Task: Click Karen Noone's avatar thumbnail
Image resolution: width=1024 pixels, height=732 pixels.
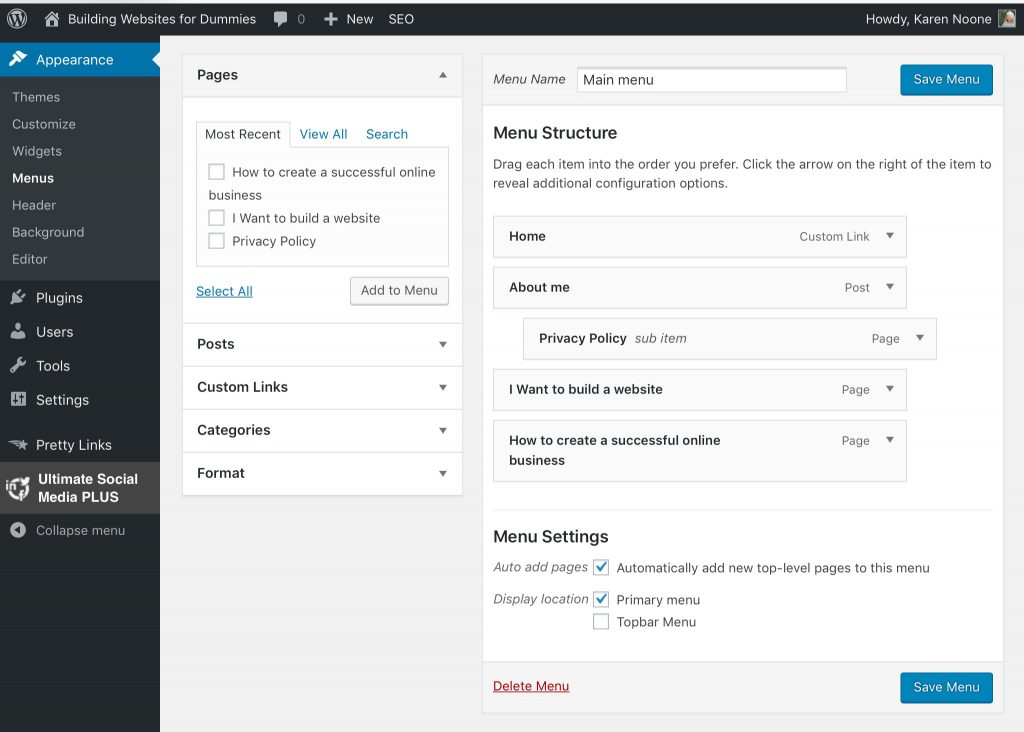Action: tap(1006, 19)
